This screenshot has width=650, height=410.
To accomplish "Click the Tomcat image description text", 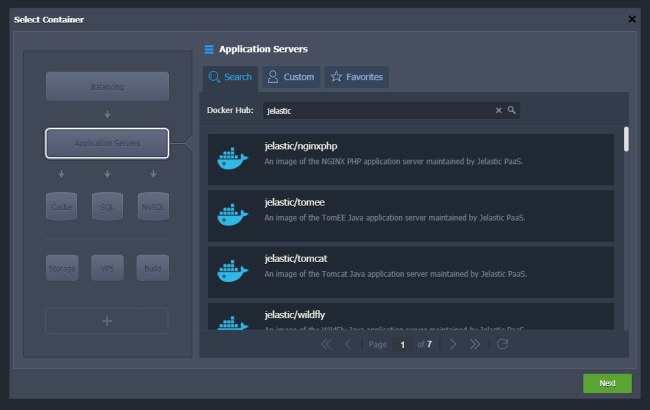I will (x=395, y=274).
